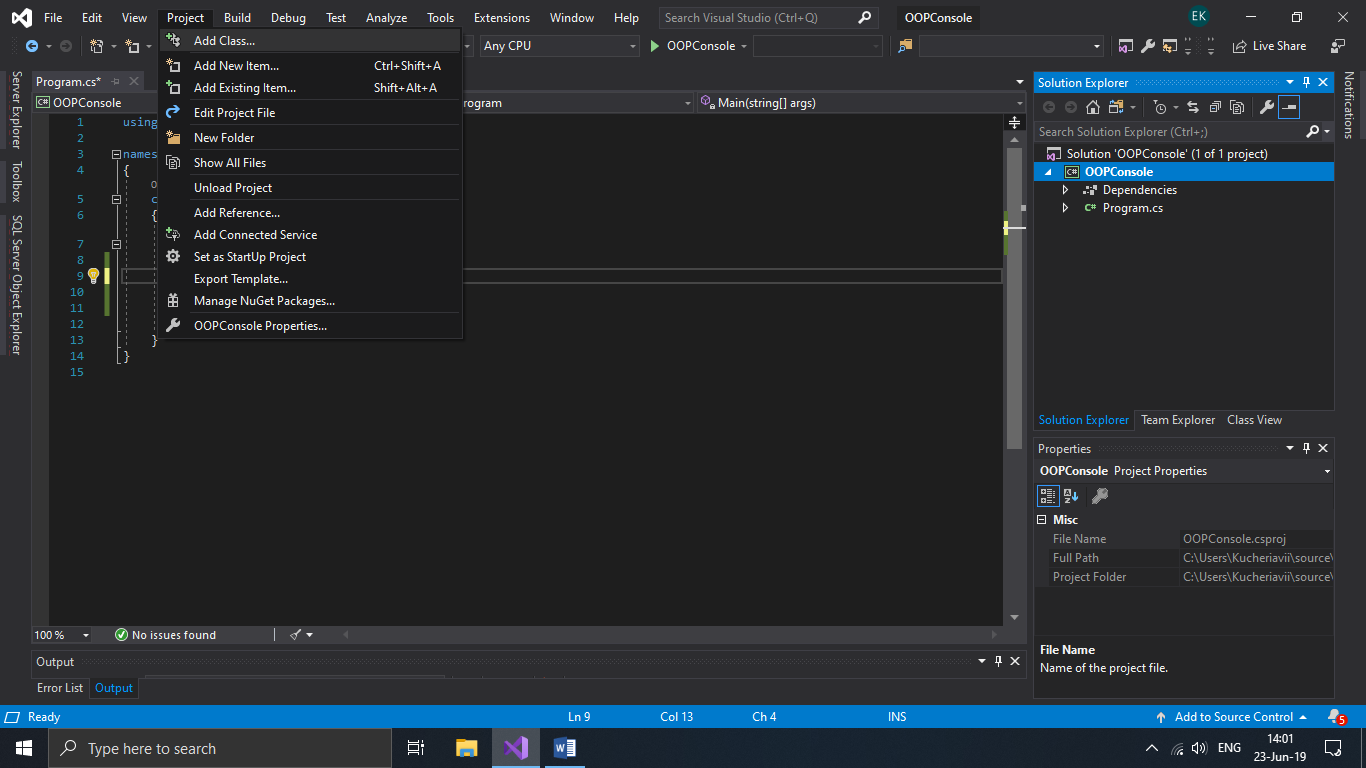1366x768 pixels.
Task: Toggle Preview Selected Items in Solution Explorer
Action: click(x=1288, y=107)
